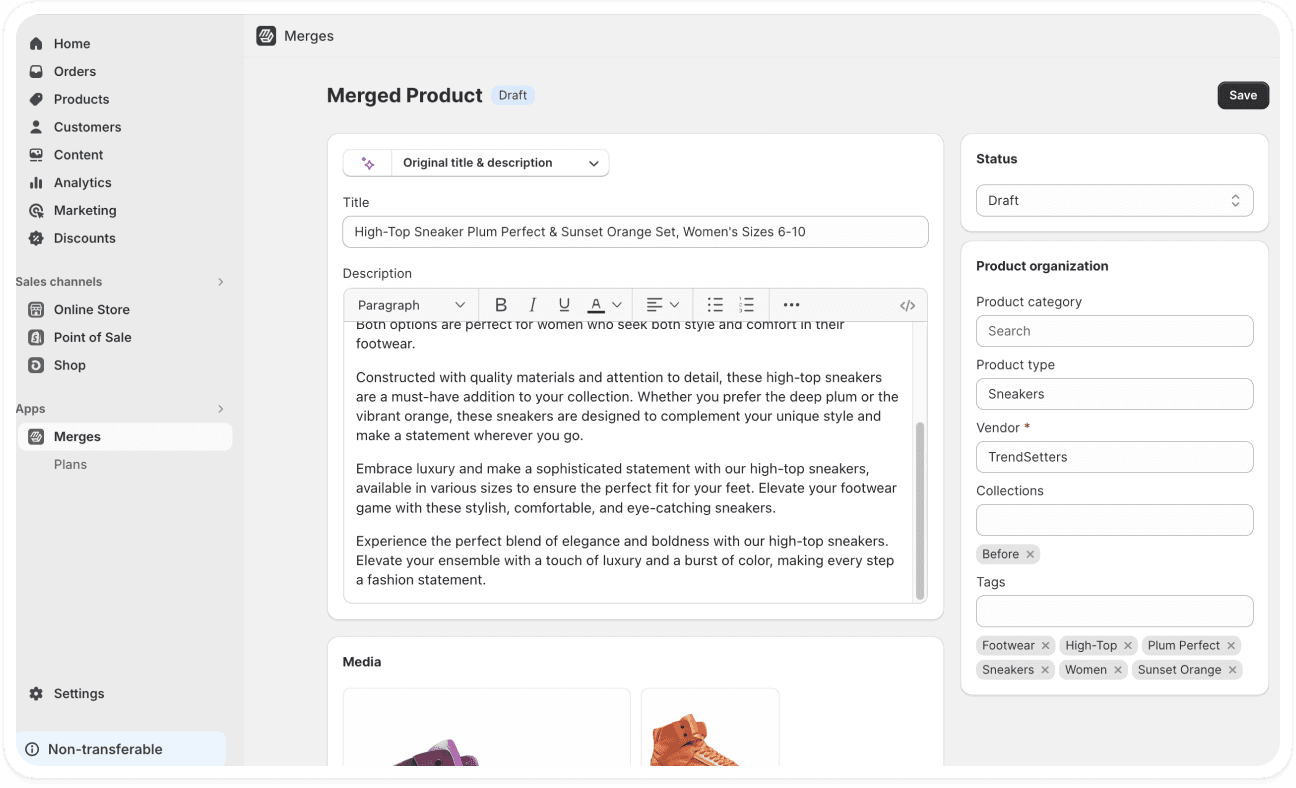This screenshot has width=1296, height=788.
Task: Switch the description editor to code view
Action: (907, 304)
